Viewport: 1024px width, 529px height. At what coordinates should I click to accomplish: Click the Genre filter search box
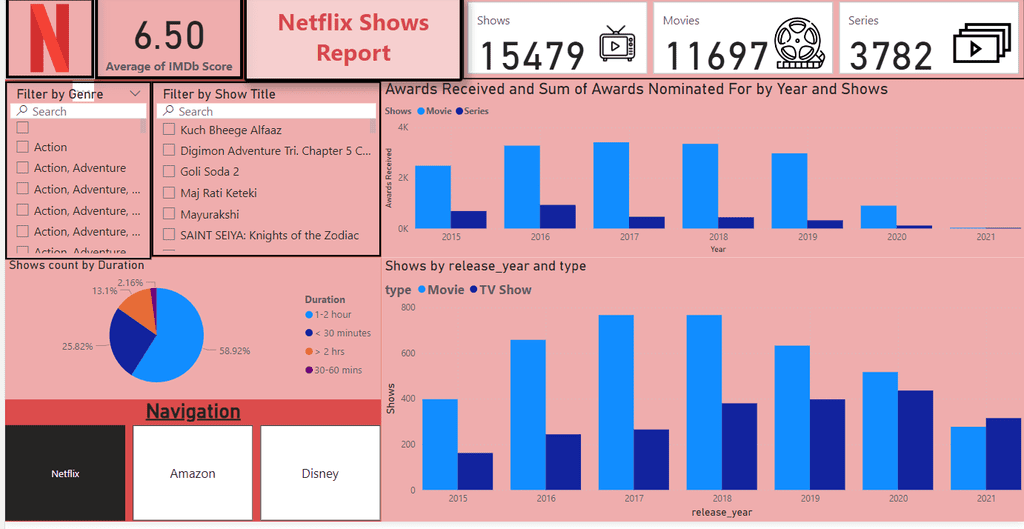[78, 111]
